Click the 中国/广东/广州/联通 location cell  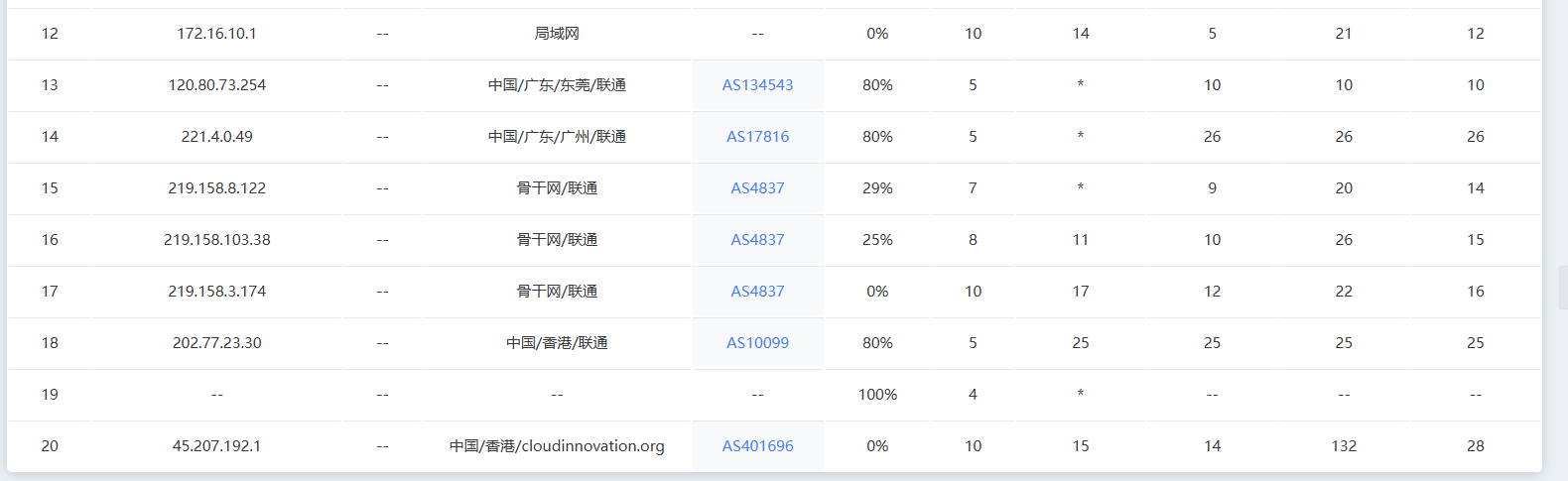(557, 137)
